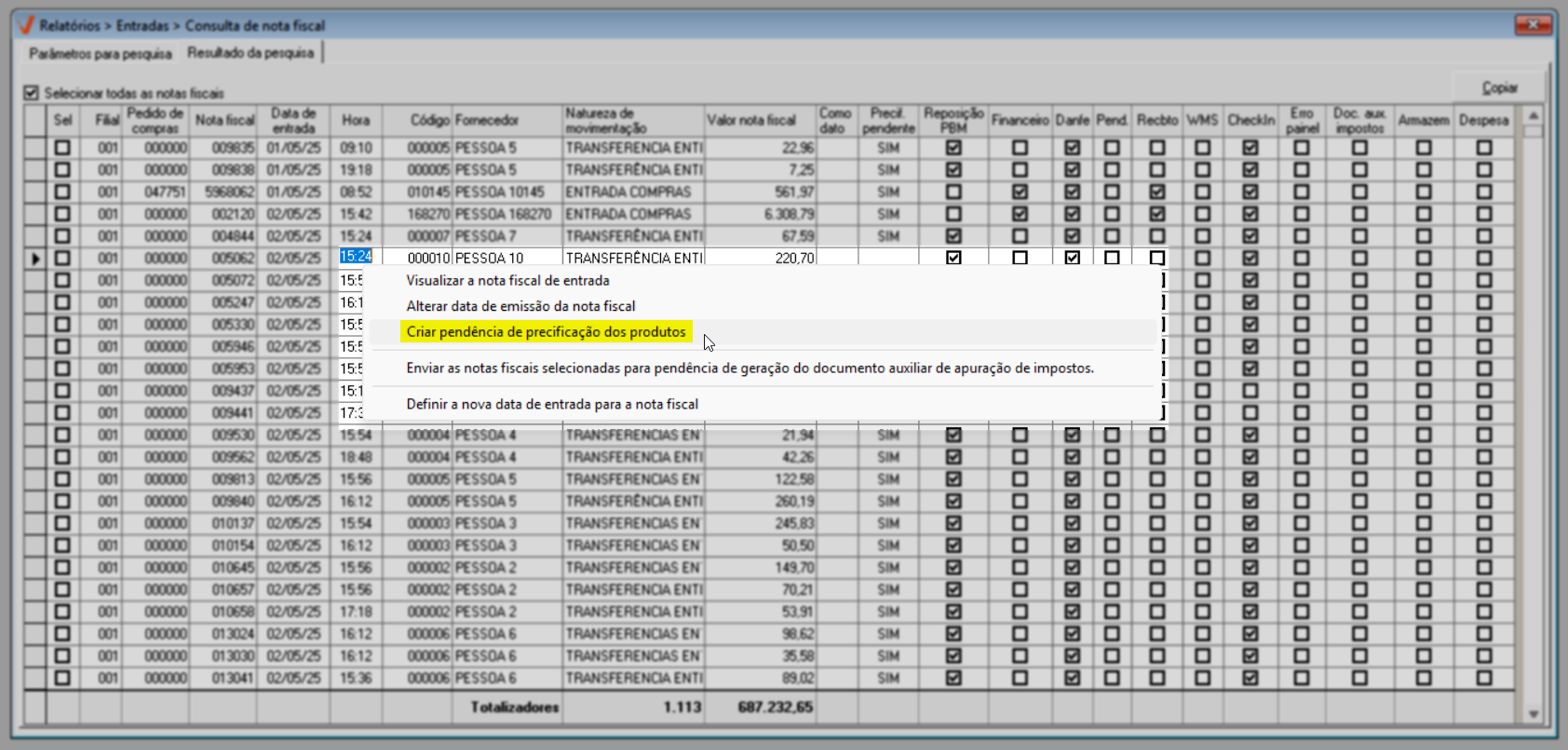Switch to 'Parâmetros para pesquisa' tab

(101, 54)
